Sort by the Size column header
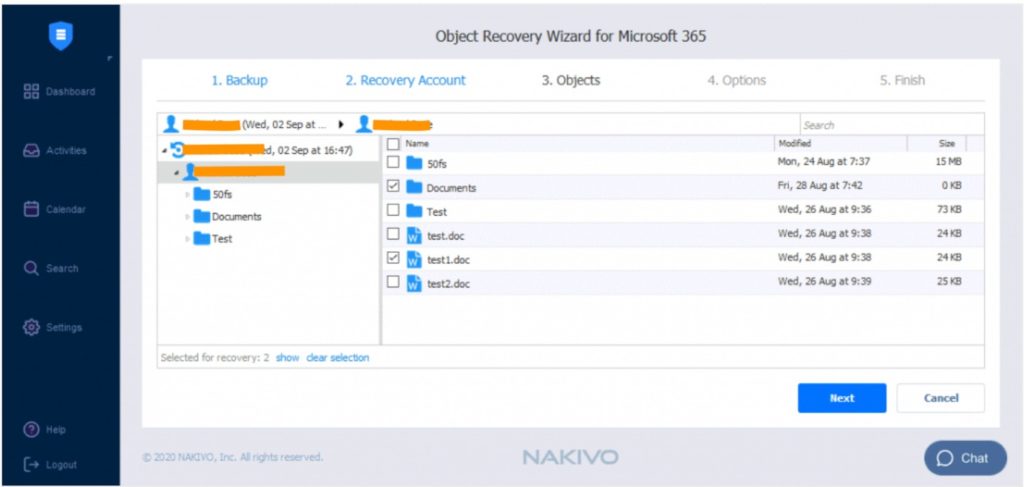Screen dimensions: 1024x487 coord(947,144)
